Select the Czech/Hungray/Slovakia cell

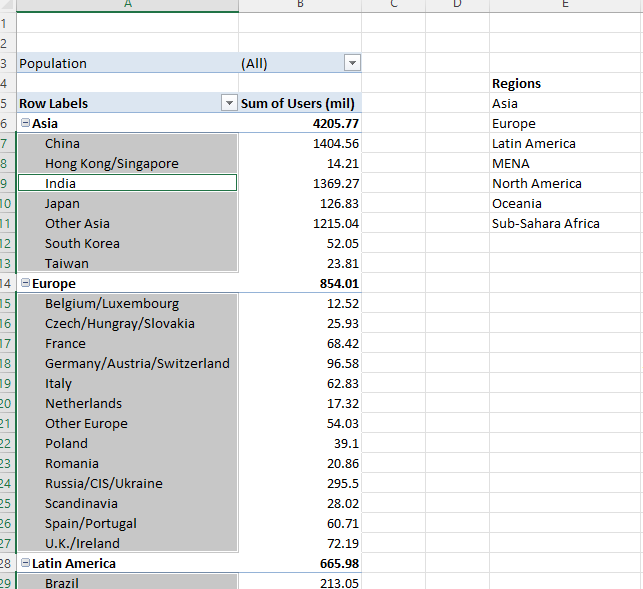click(128, 323)
